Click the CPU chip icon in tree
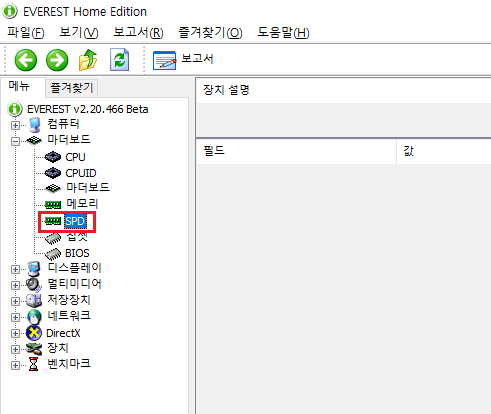 pos(53,157)
